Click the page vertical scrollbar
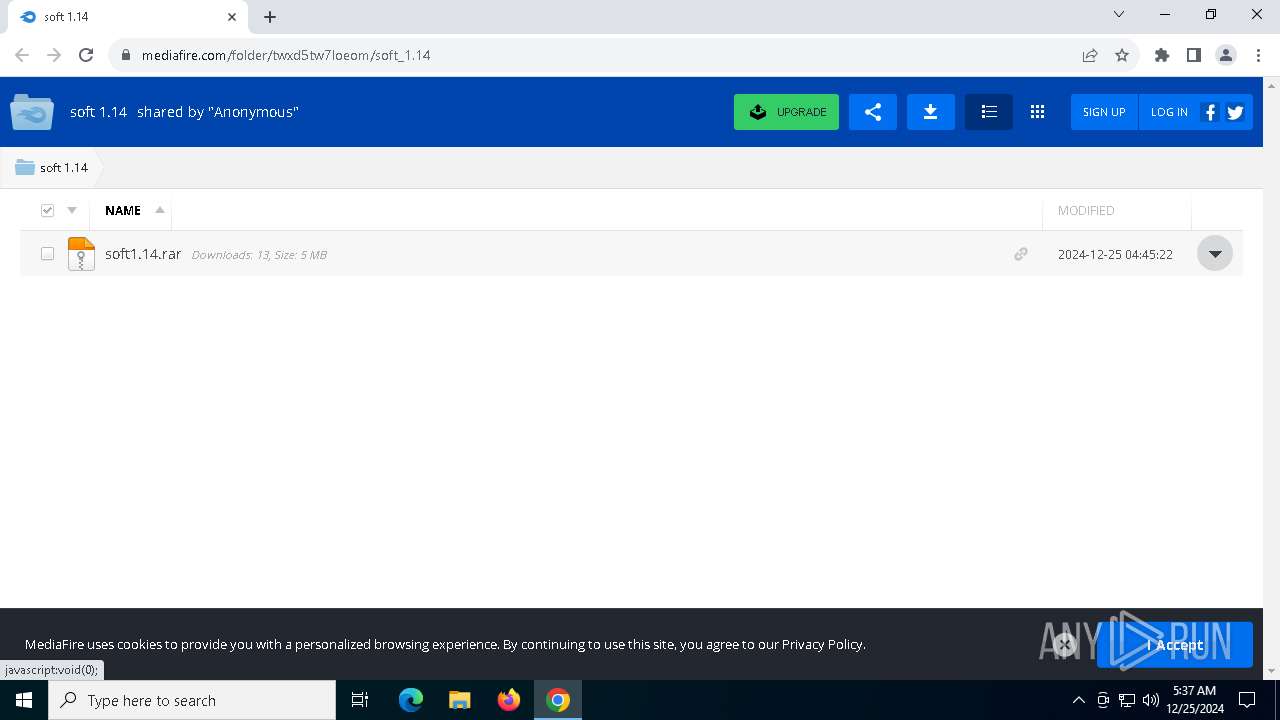The width and height of the screenshot is (1280, 720). pos(1271,378)
